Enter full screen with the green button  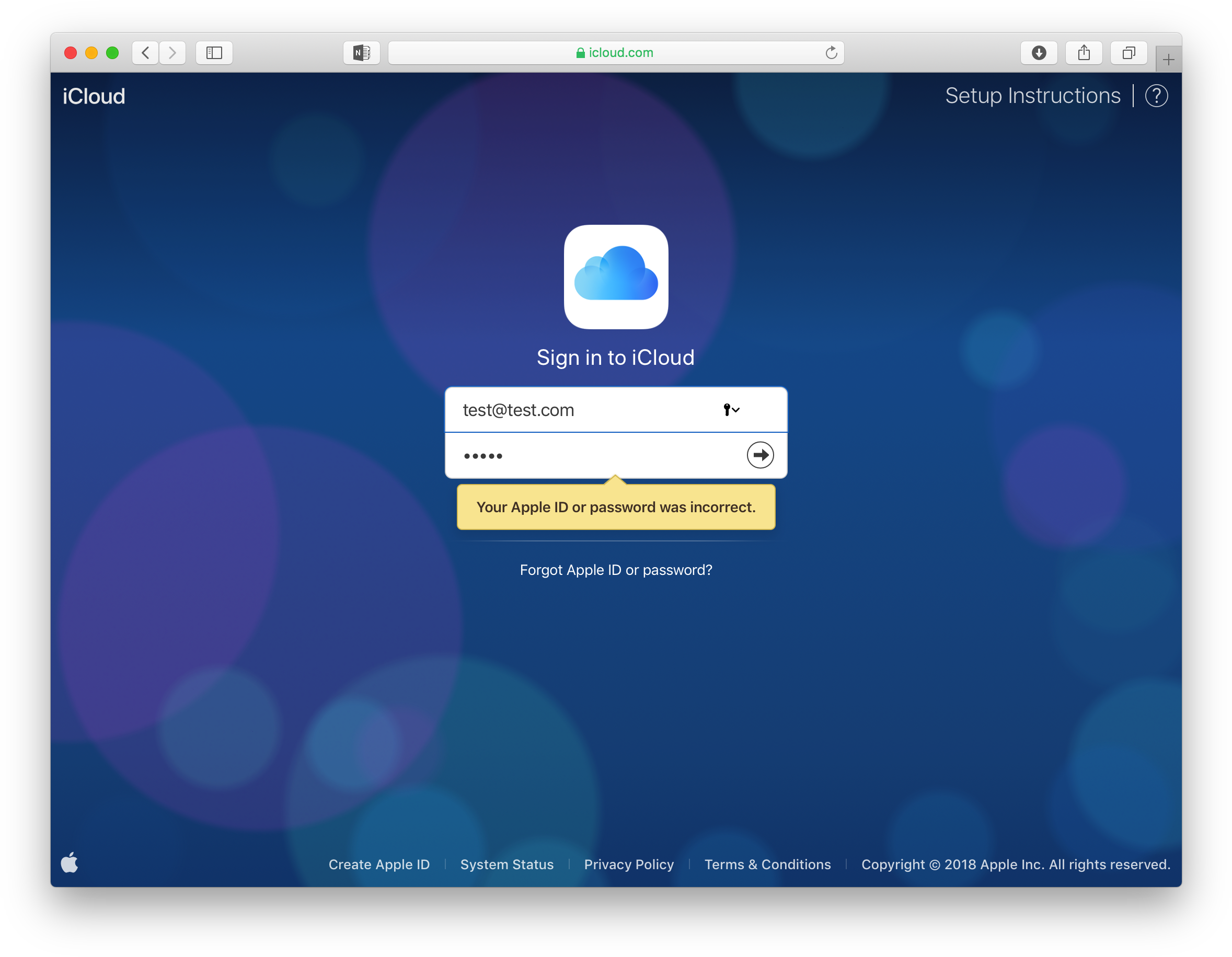point(112,53)
